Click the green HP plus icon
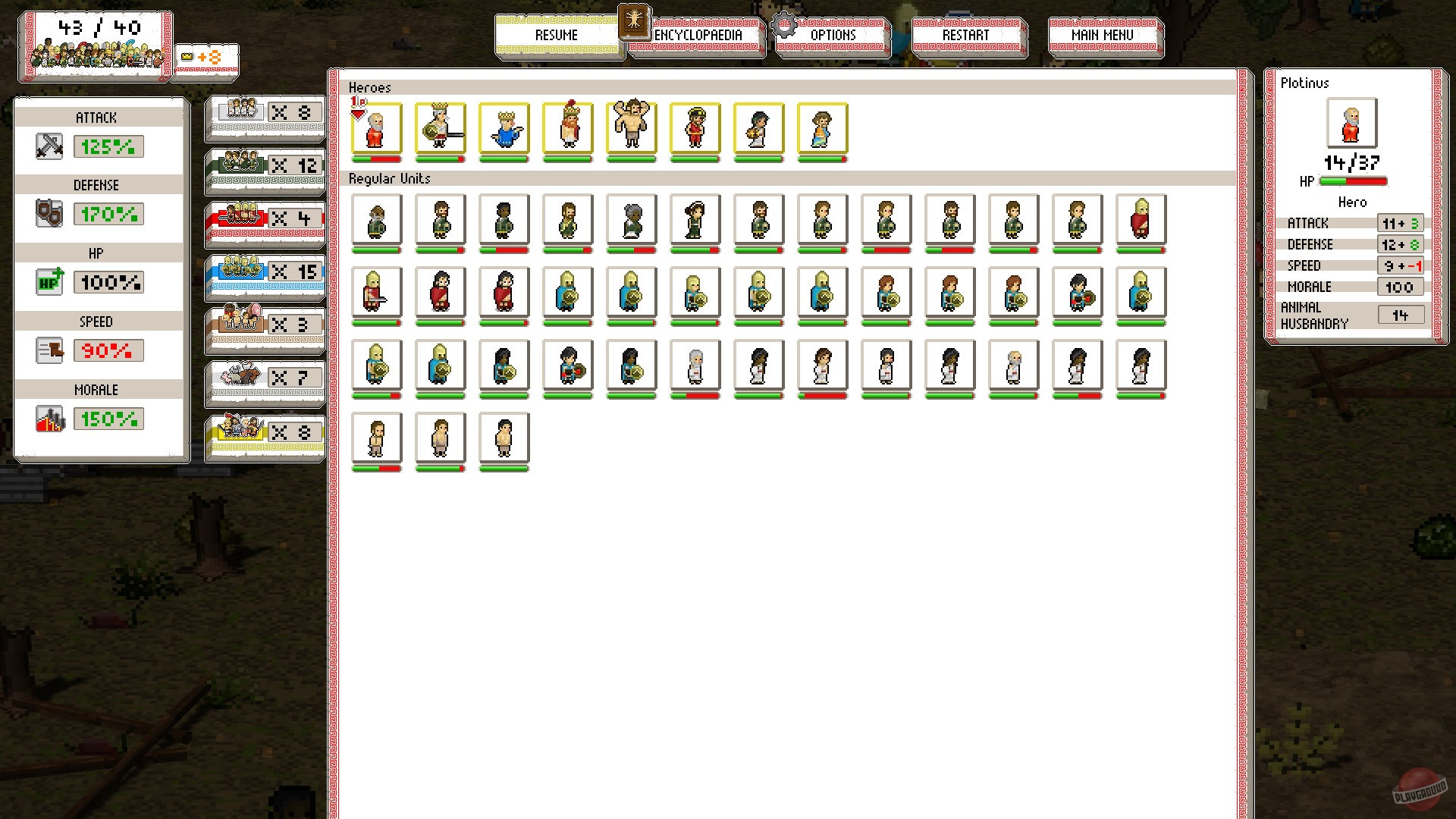The width and height of the screenshot is (1456, 819). tap(49, 282)
